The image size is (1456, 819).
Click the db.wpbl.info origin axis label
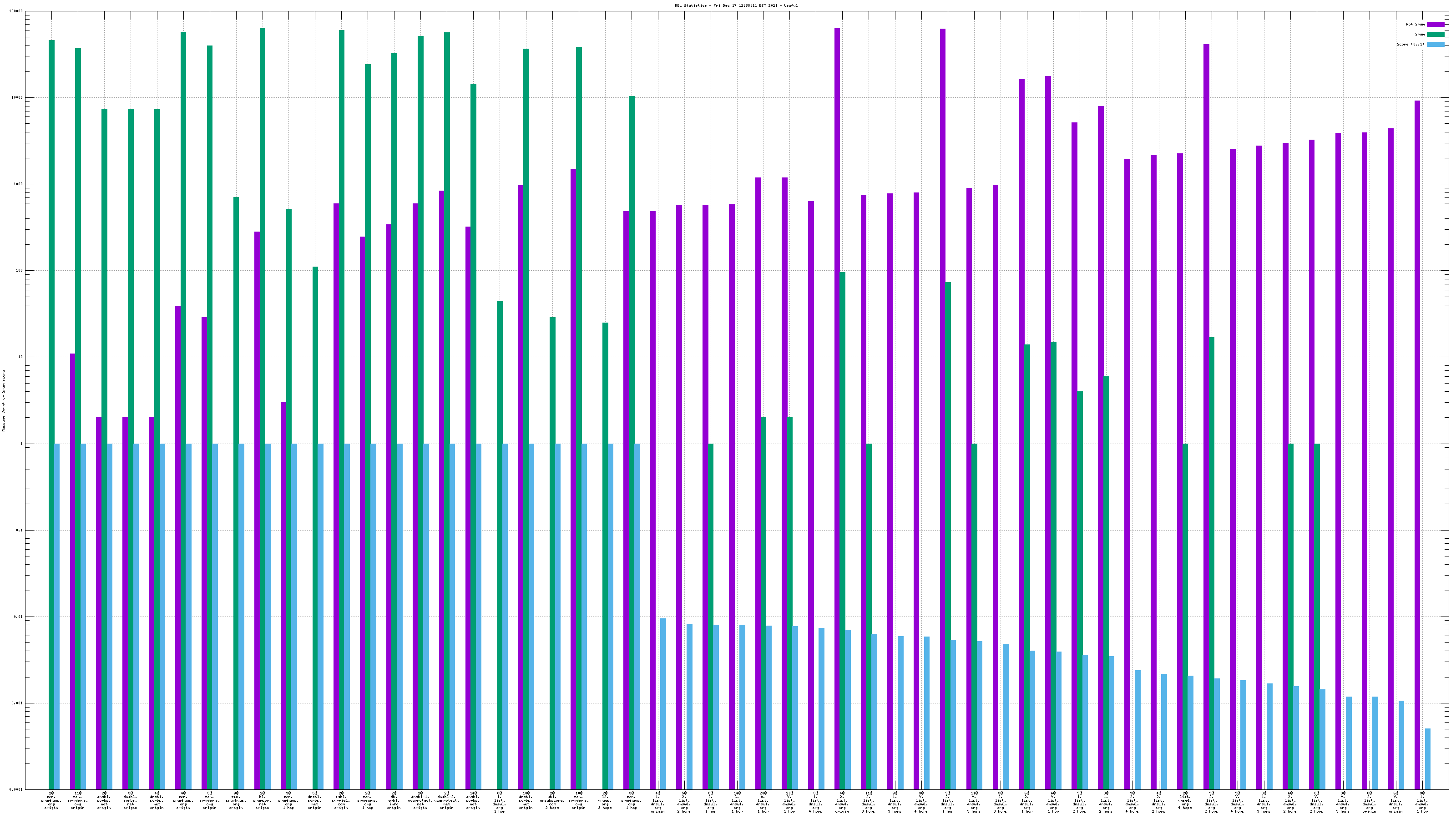coord(394,800)
